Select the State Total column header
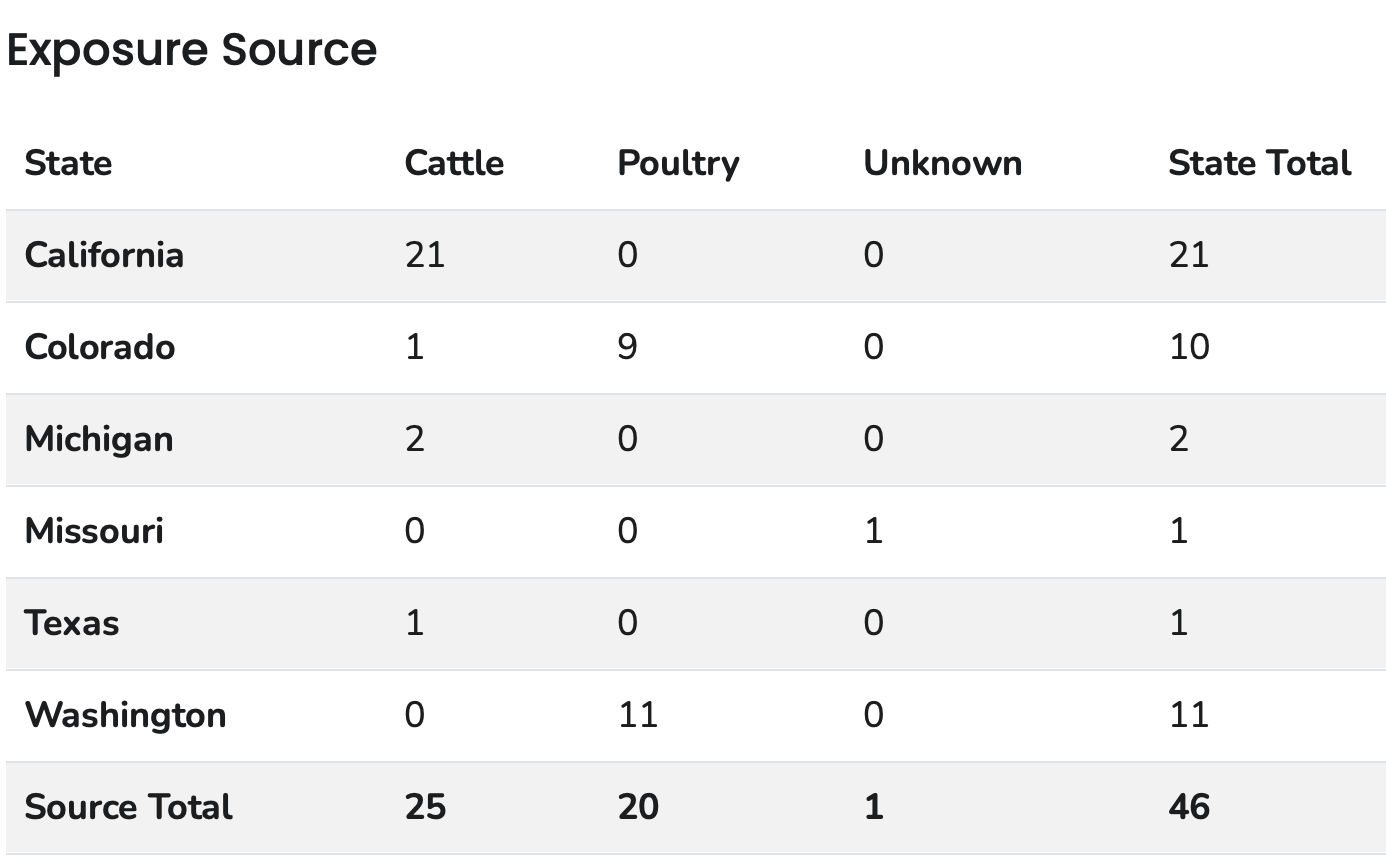The width and height of the screenshot is (1386, 862). 1259,163
